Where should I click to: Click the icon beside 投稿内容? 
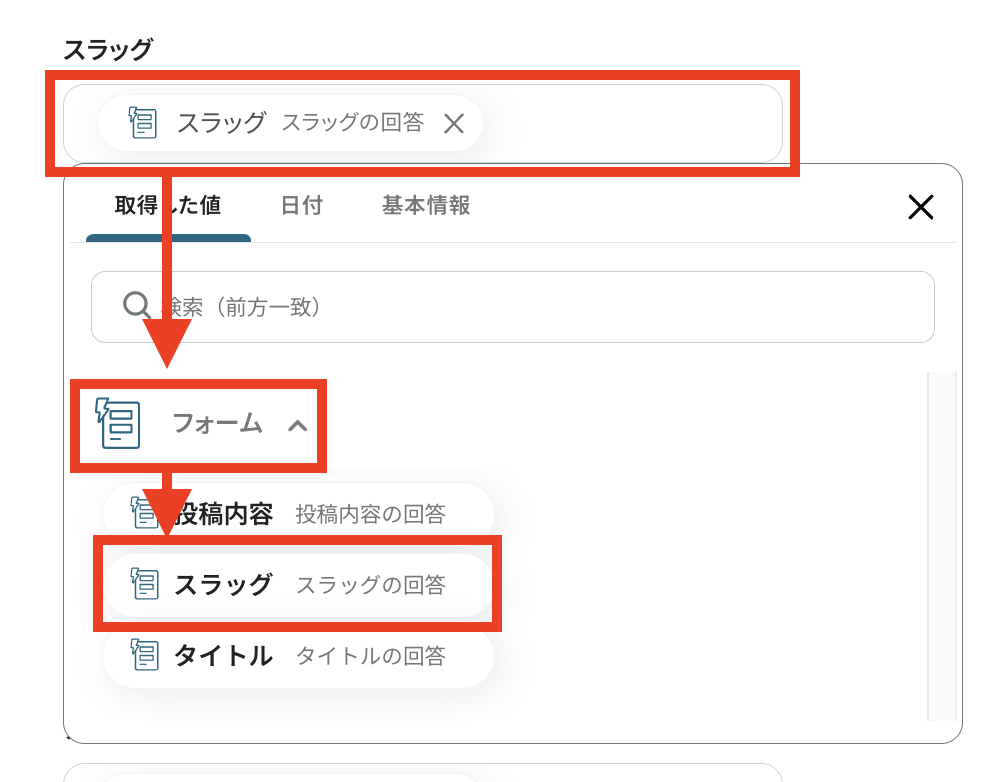coord(144,514)
